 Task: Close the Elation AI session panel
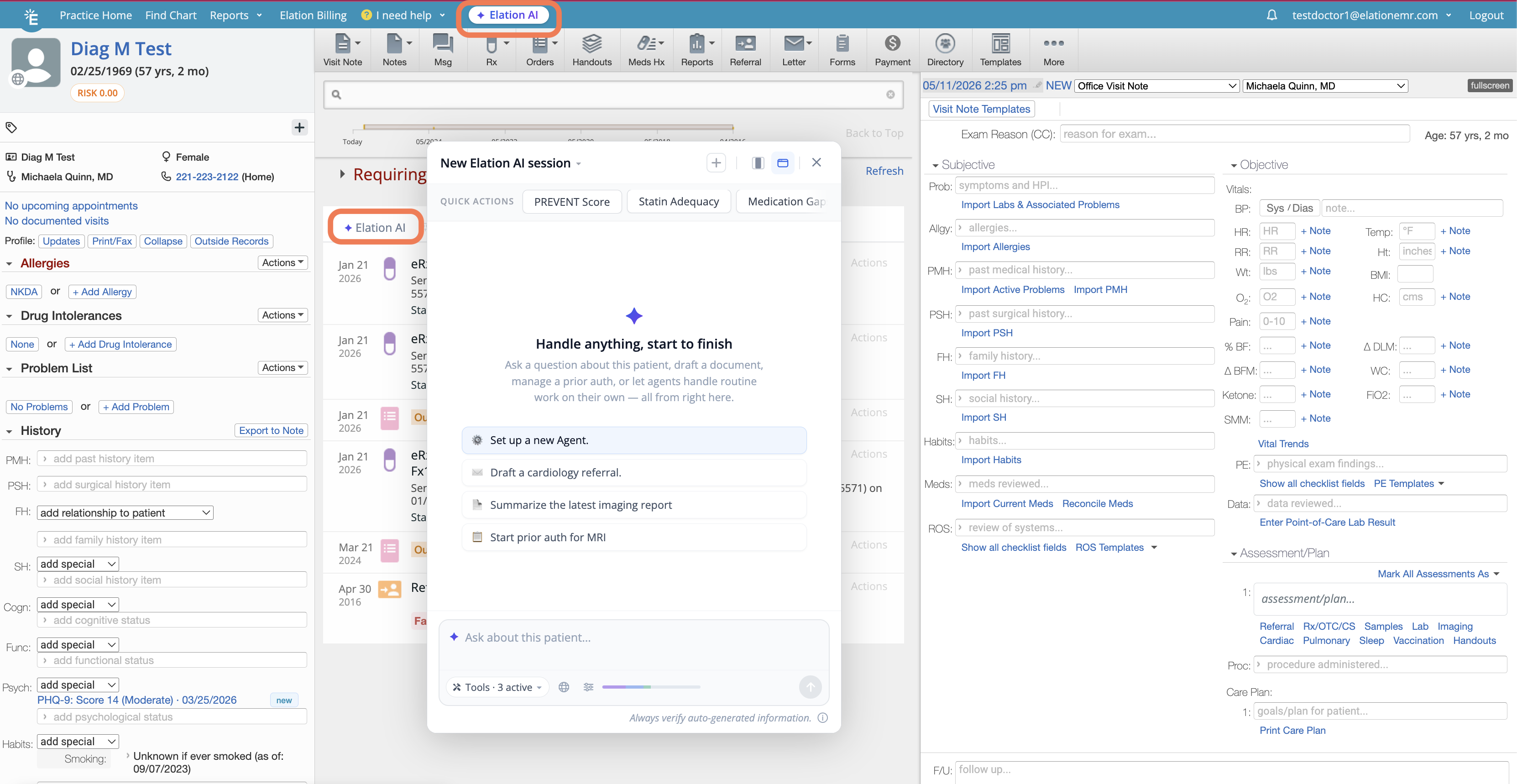click(x=816, y=162)
